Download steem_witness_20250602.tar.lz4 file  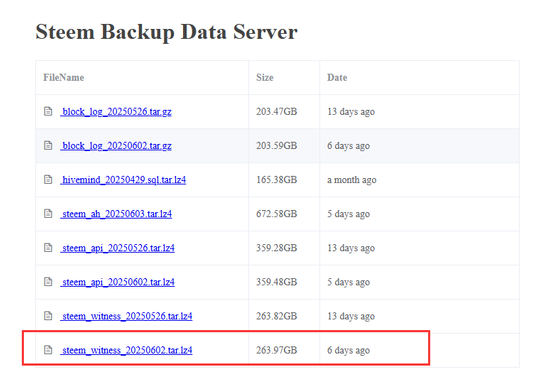coord(126,350)
